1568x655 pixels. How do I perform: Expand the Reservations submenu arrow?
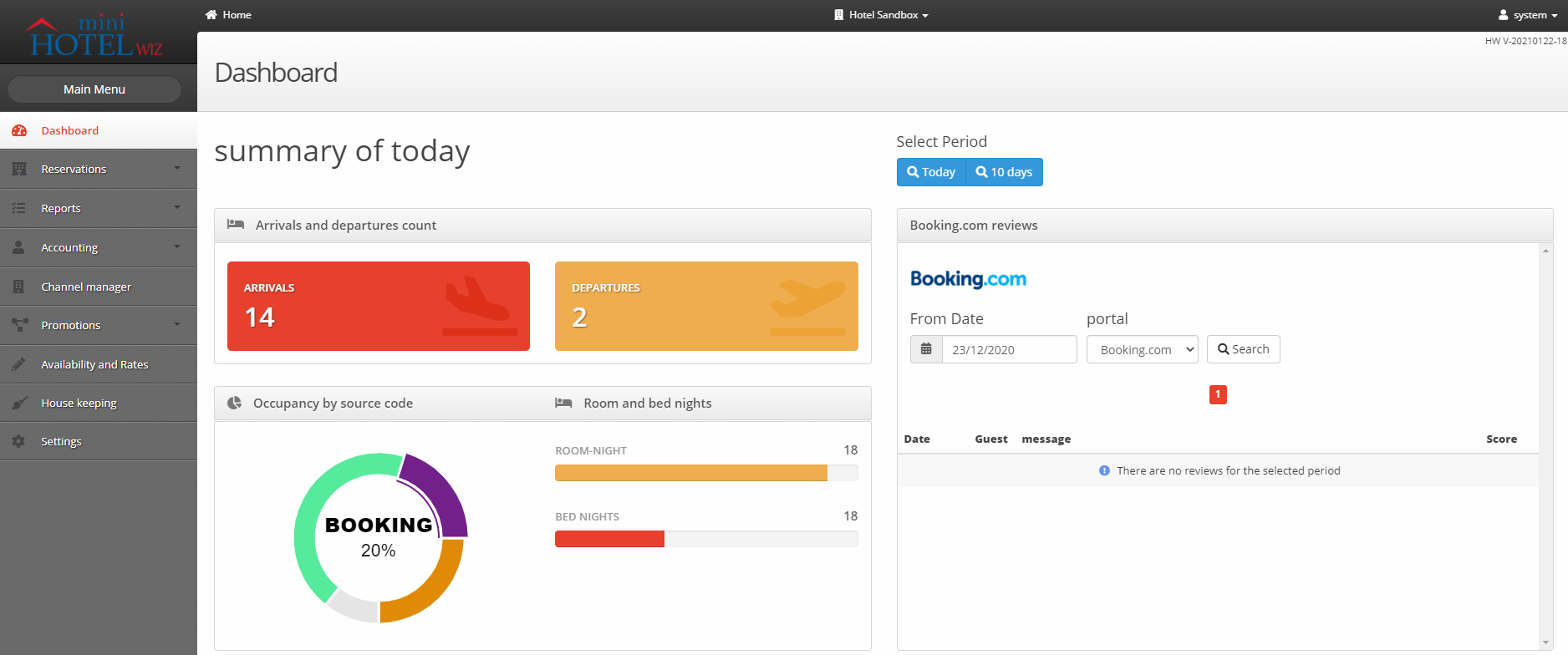click(177, 169)
